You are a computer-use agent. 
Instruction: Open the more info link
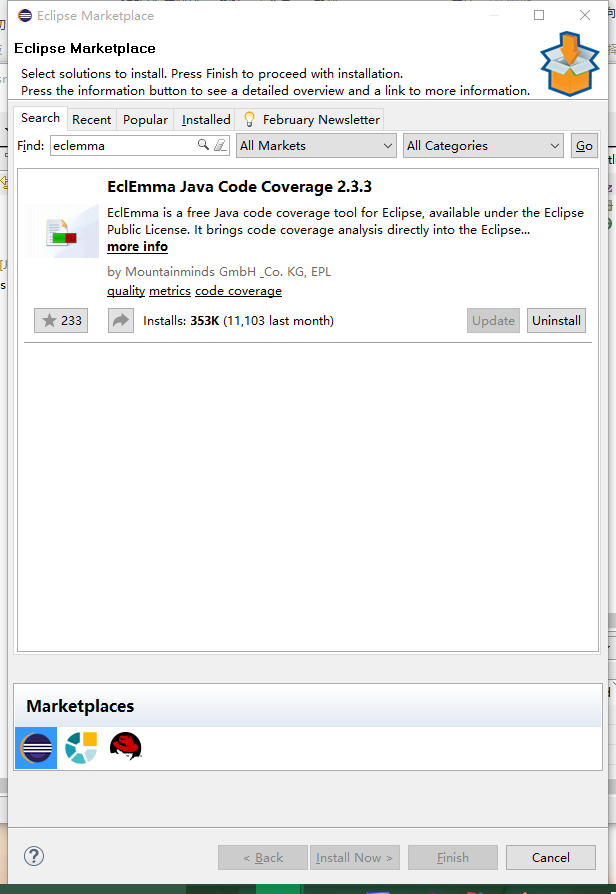coord(137,246)
